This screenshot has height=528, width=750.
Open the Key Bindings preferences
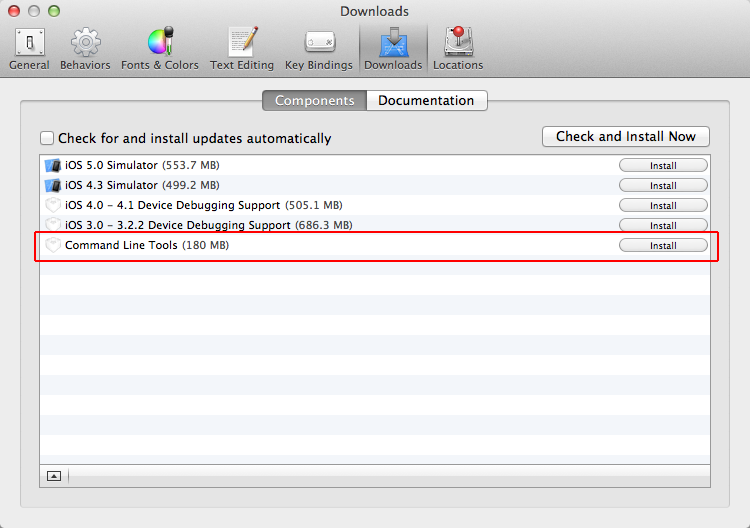(319, 49)
